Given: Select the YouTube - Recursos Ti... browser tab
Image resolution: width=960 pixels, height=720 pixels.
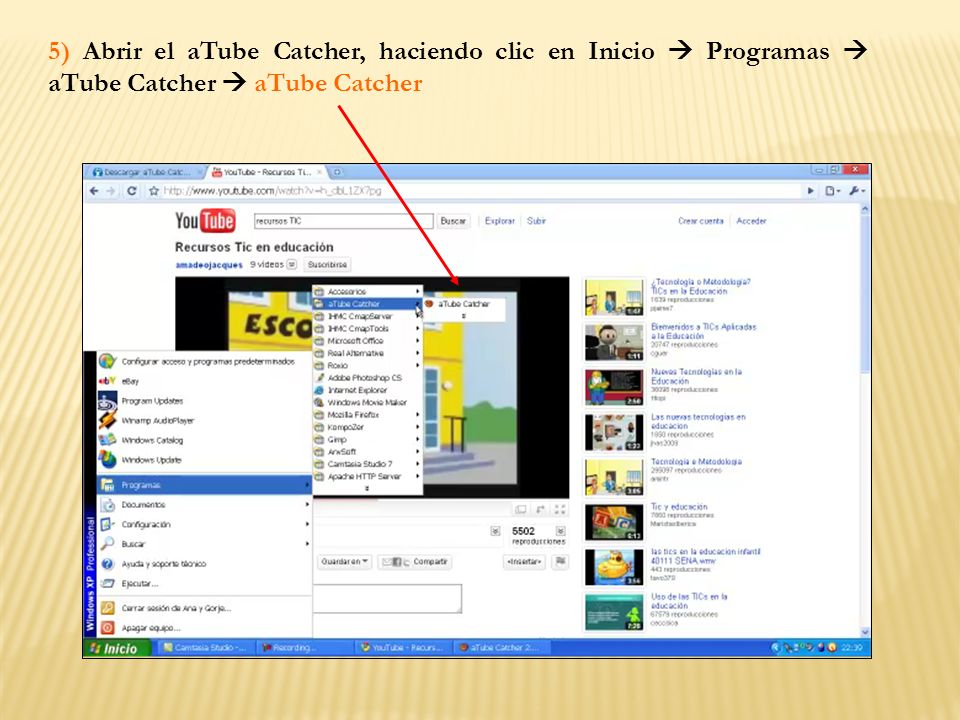Looking at the screenshot, I should (266, 172).
